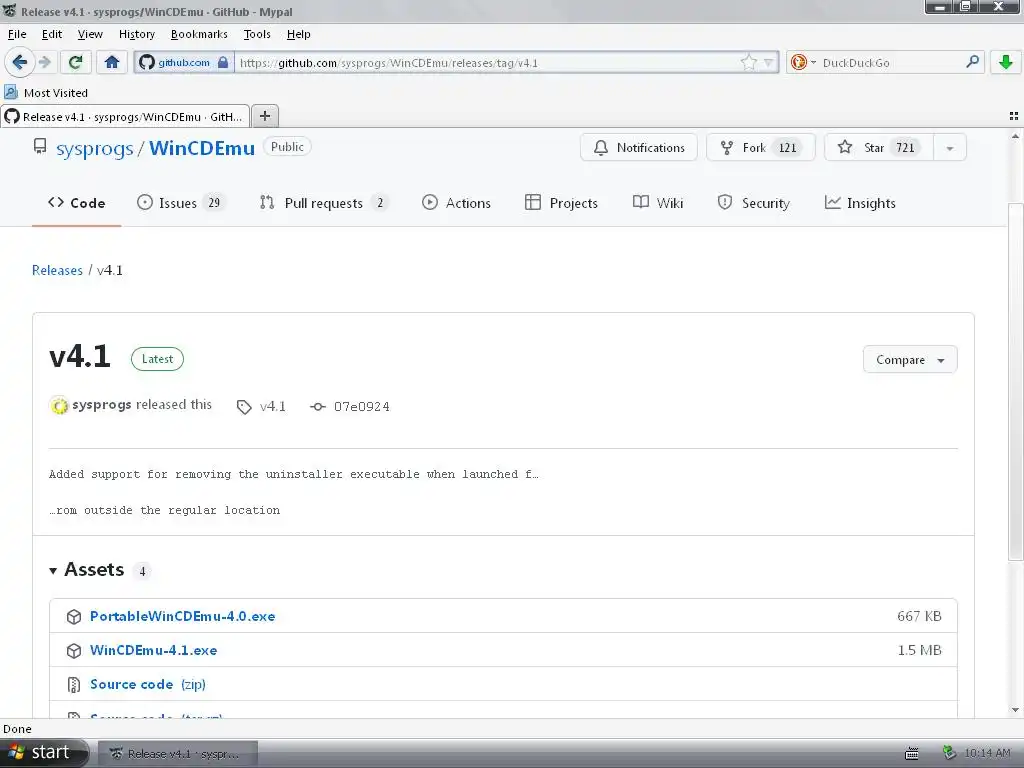
Task: Open the View menu
Action: (90, 34)
